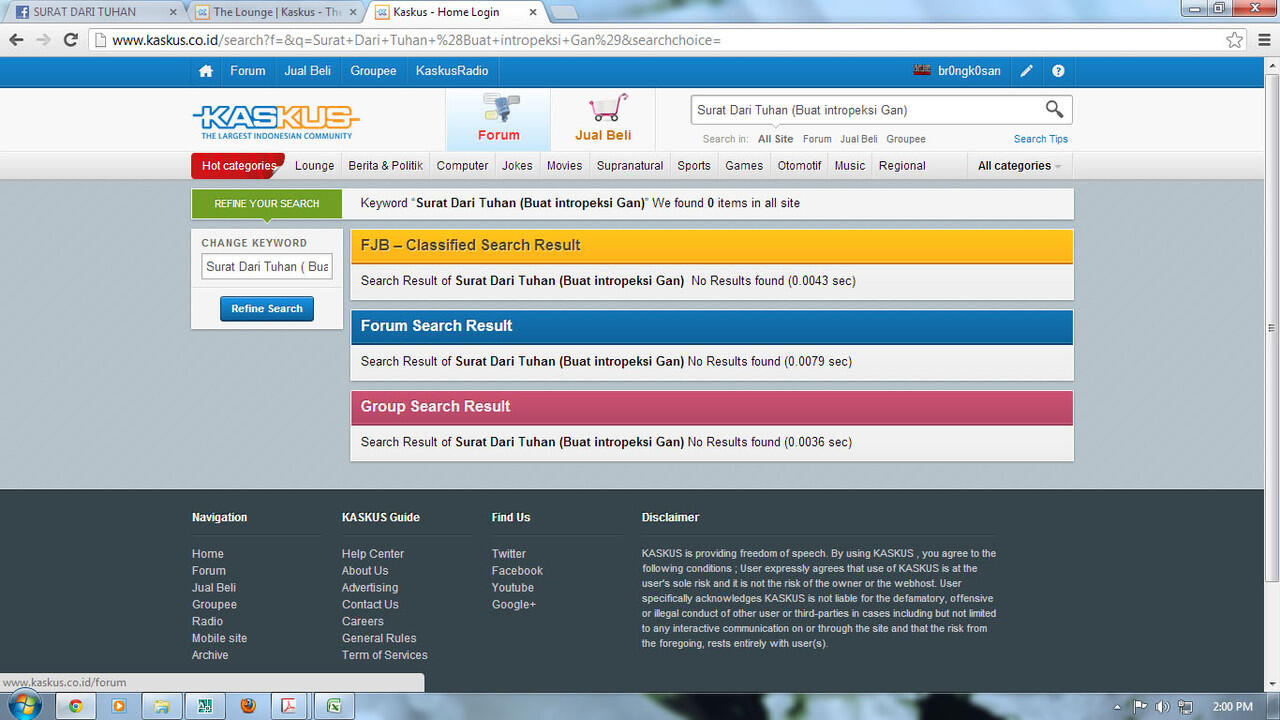Open file explorer taskbar icon

(x=161, y=706)
